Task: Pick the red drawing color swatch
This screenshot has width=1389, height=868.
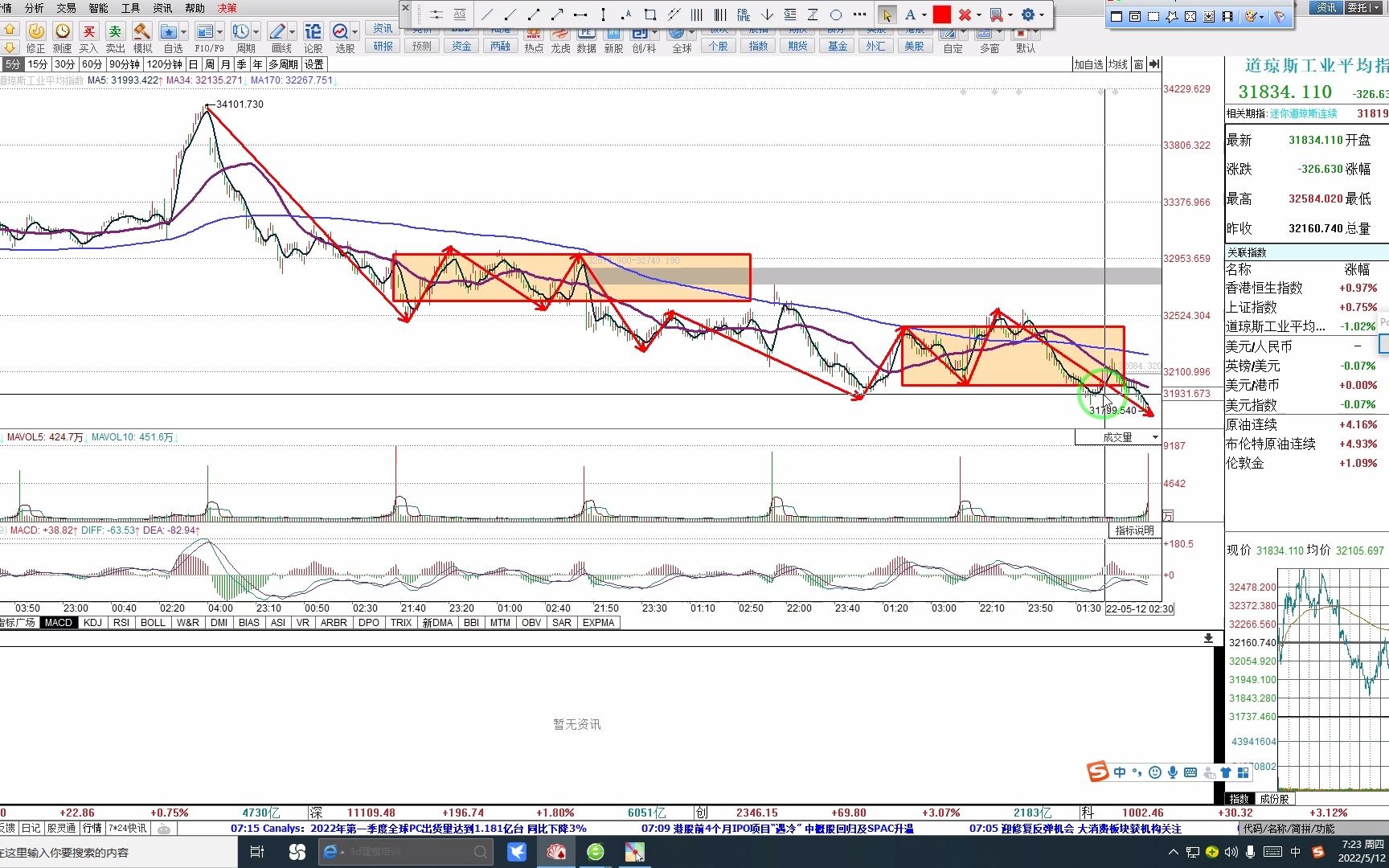Action: pos(942,14)
